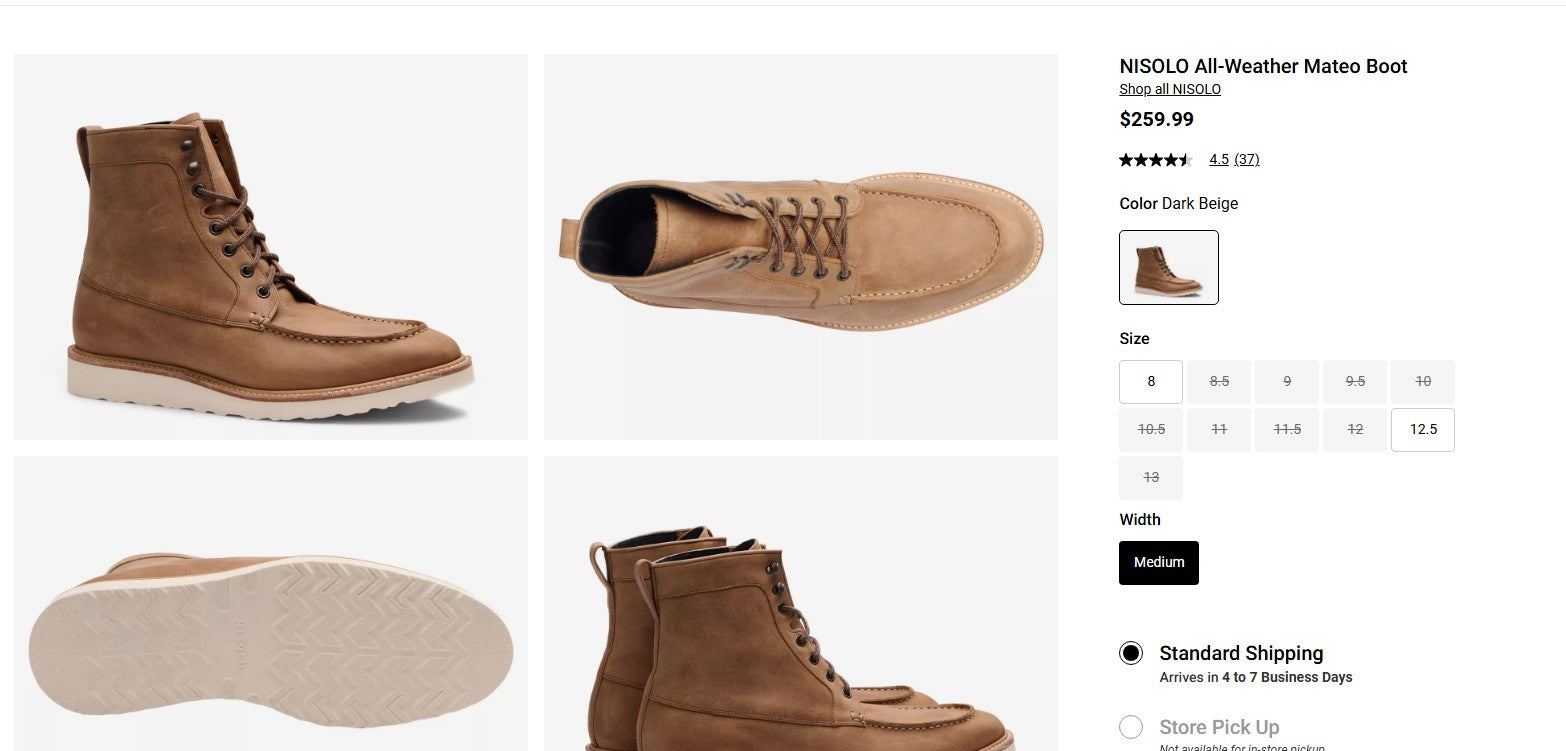Select the Standard Shipping radio button
Screen dimensions: 1566x751
(1131, 653)
